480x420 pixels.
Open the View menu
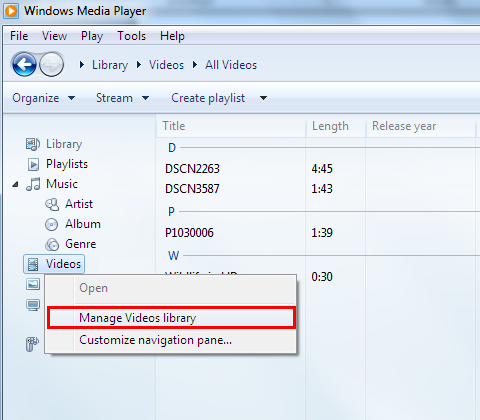click(x=54, y=36)
